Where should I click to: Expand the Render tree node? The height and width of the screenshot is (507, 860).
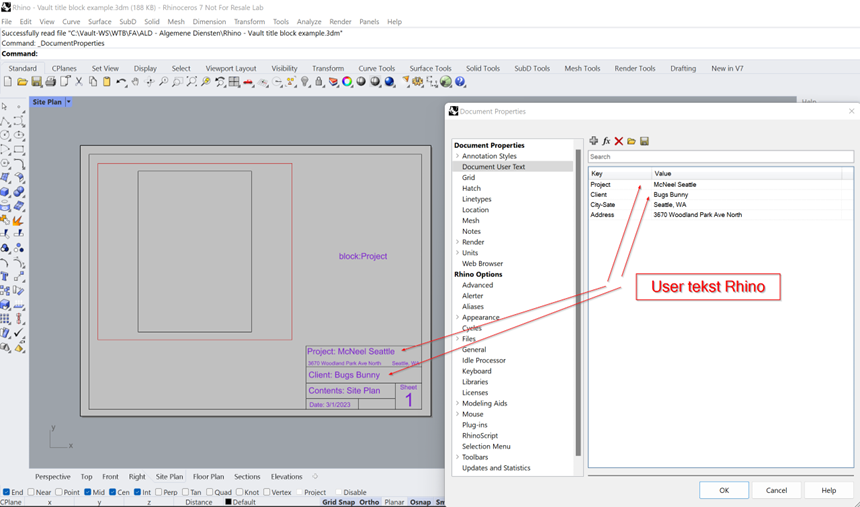point(457,242)
